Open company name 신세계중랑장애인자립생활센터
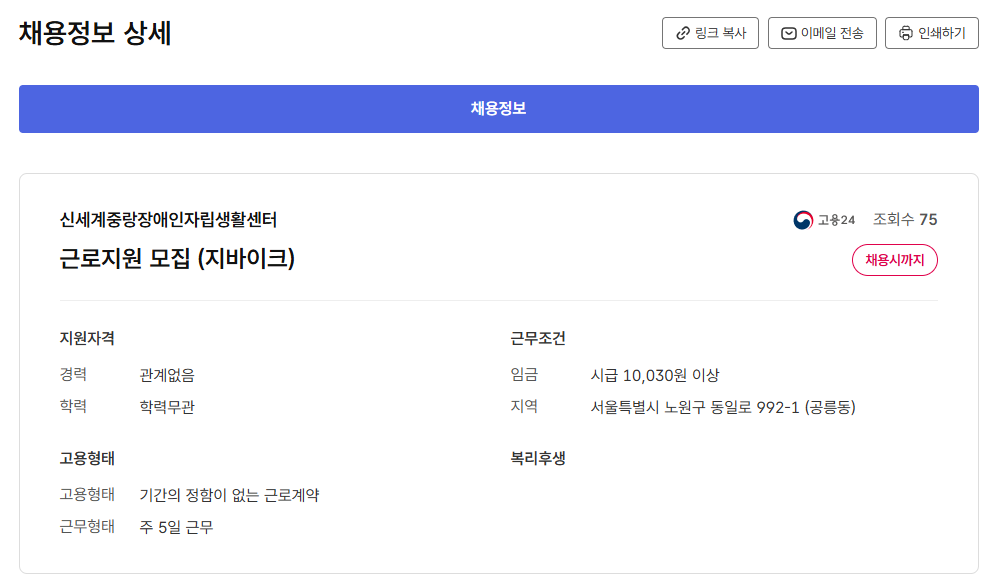 pyautogui.click(x=168, y=220)
